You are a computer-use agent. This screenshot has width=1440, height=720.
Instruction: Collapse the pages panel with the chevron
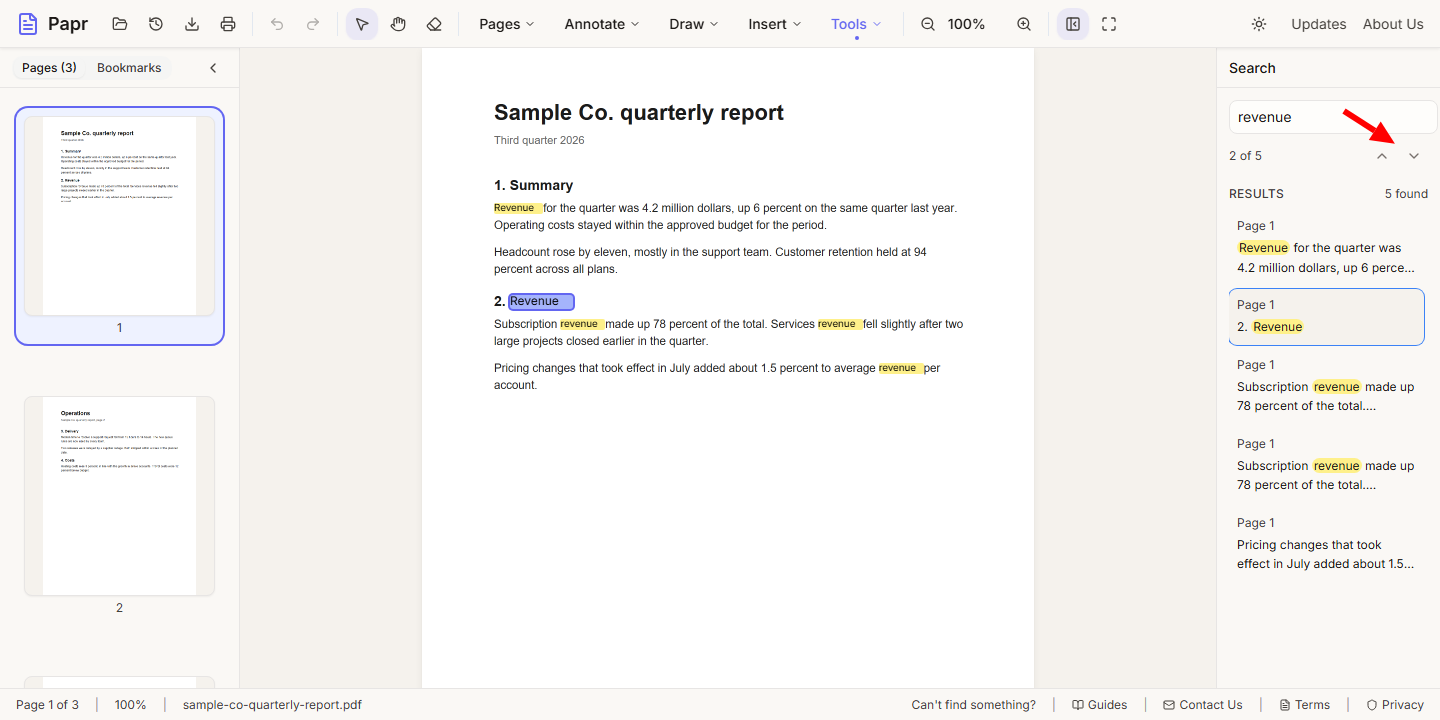click(x=213, y=68)
